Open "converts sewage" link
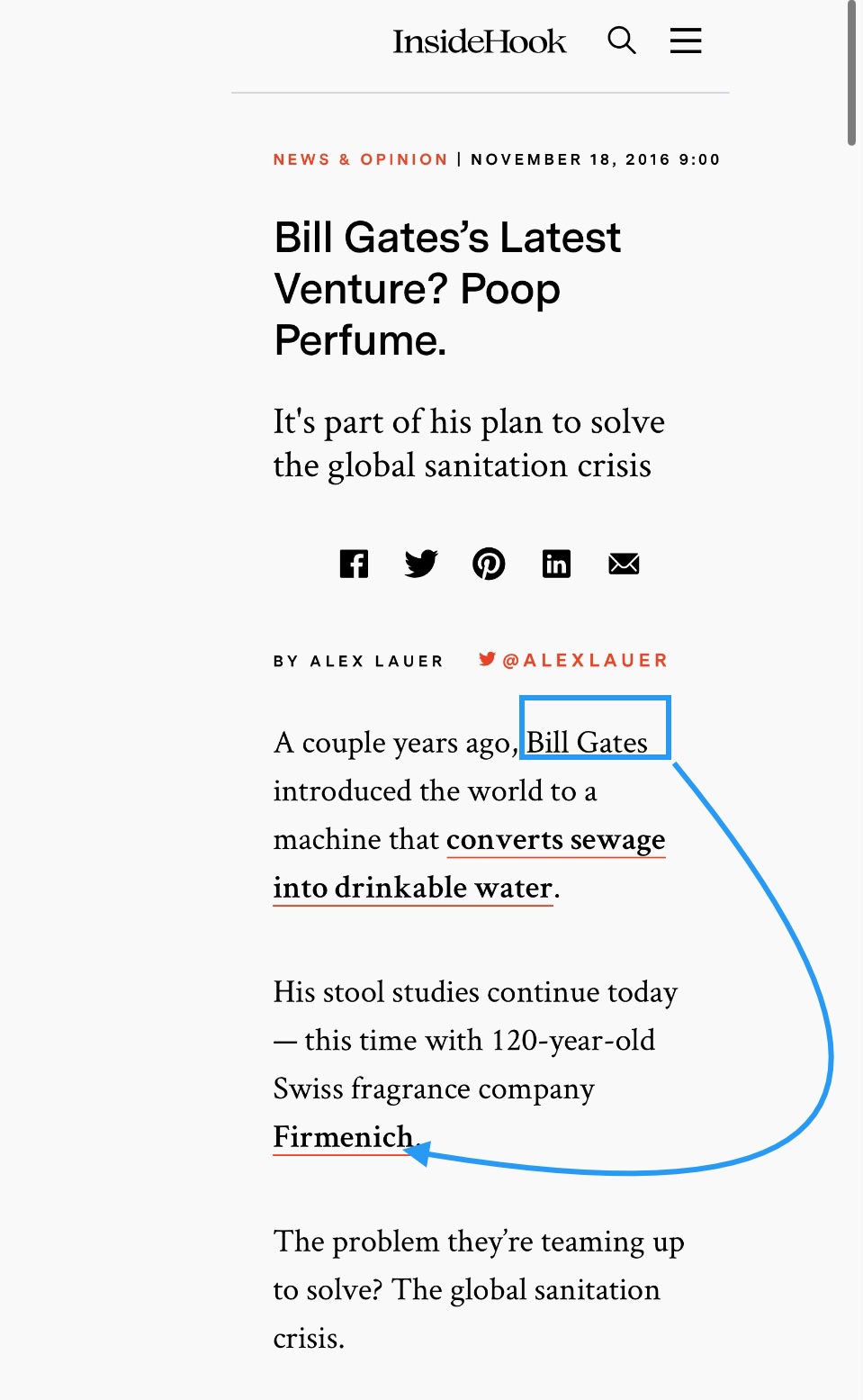863x1400 pixels. click(556, 840)
